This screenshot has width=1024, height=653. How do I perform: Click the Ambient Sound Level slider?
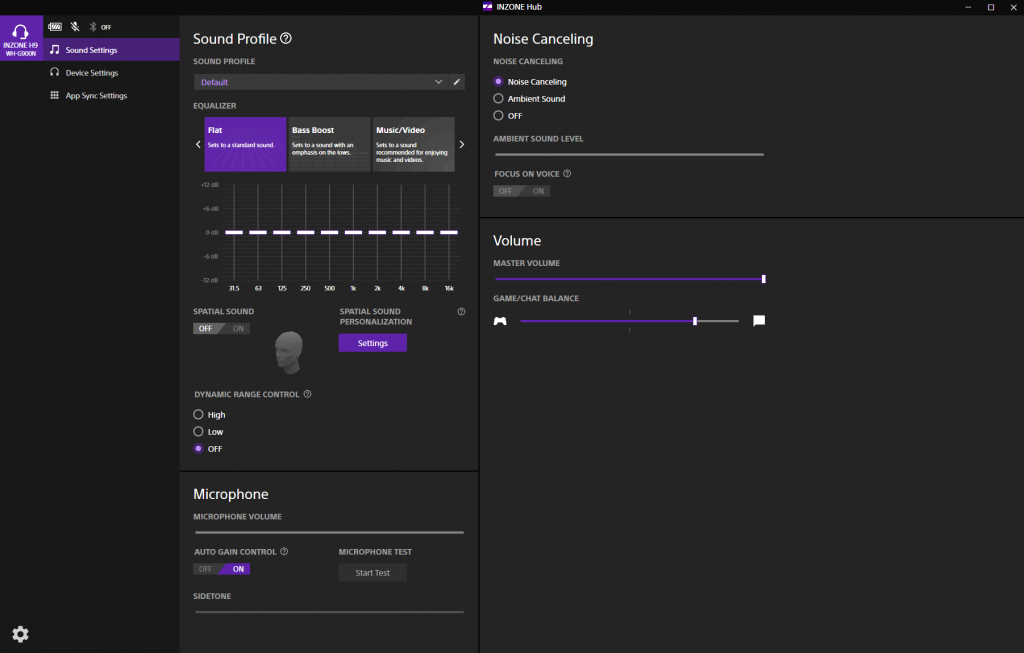point(630,155)
